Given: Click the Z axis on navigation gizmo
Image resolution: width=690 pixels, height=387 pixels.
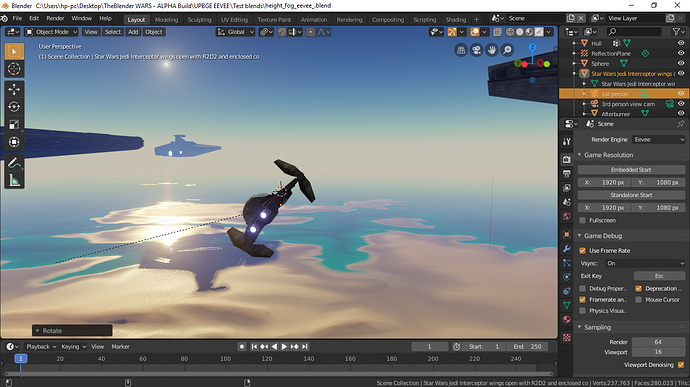Looking at the screenshot, I should point(532,47).
